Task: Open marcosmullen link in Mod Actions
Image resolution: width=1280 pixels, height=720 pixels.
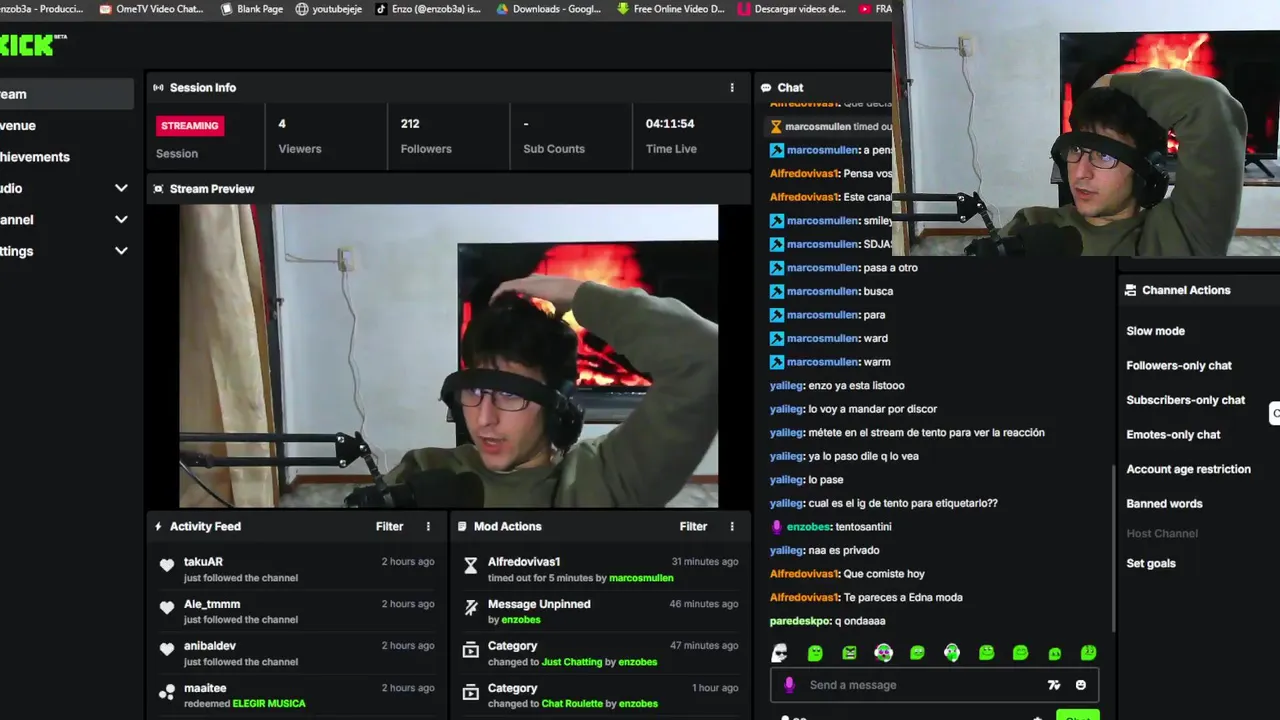Action: point(641,578)
